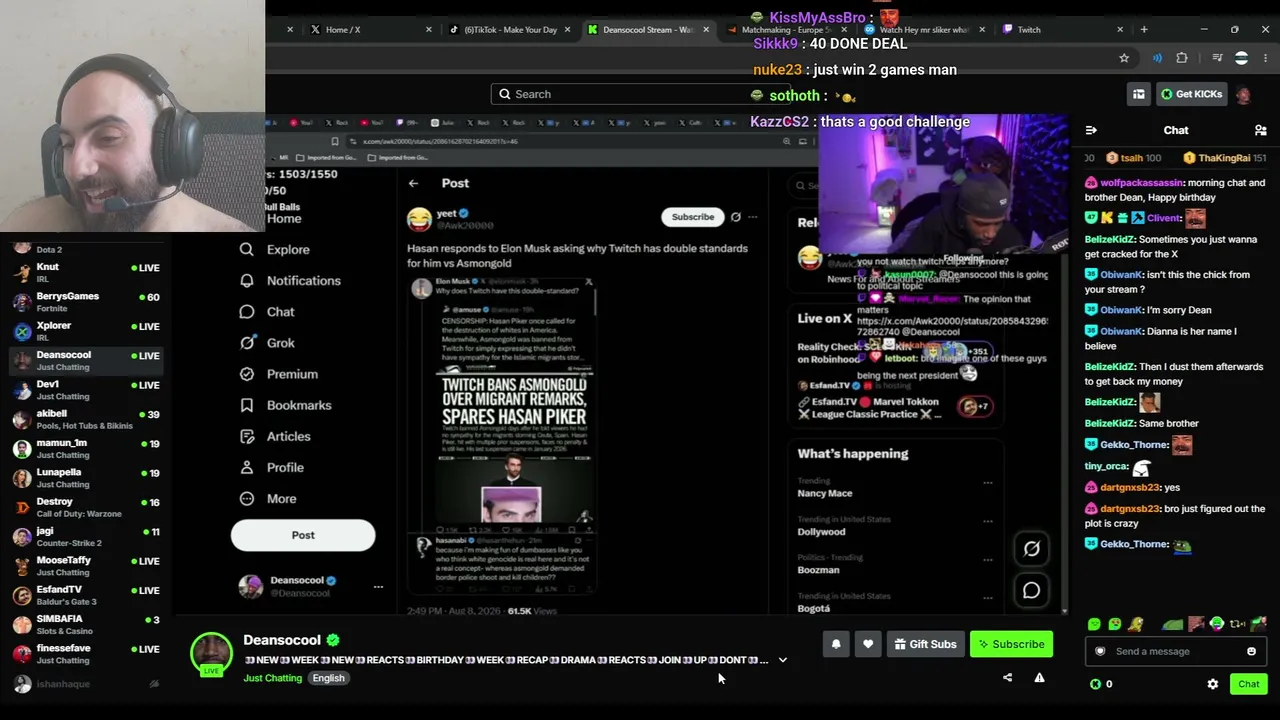This screenshot has width=1280, height=720.
Task: Click the Kick points K icon below chat
Action: (1095, 684)
